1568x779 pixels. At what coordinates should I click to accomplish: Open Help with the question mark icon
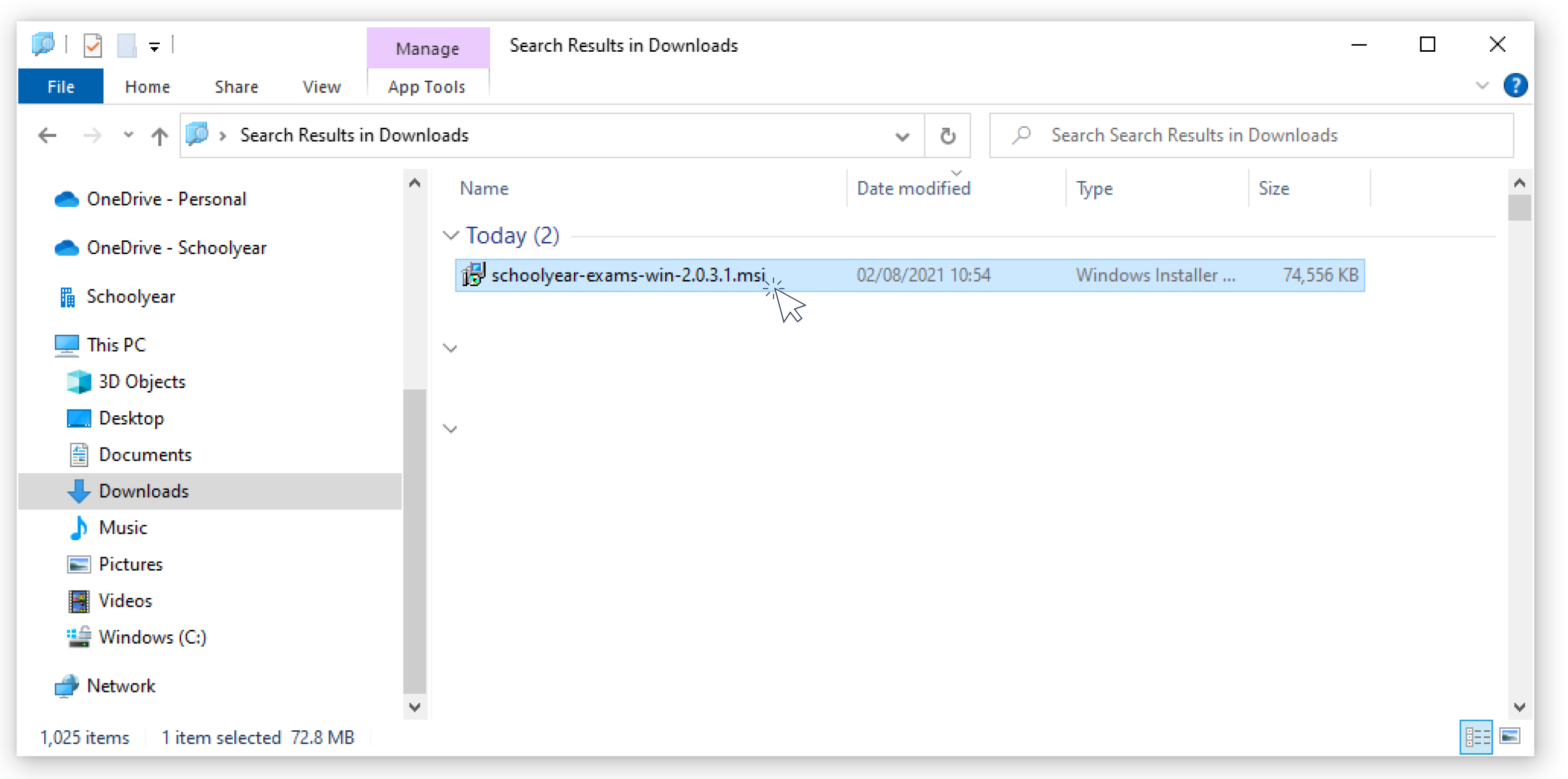coord(1515,86)
